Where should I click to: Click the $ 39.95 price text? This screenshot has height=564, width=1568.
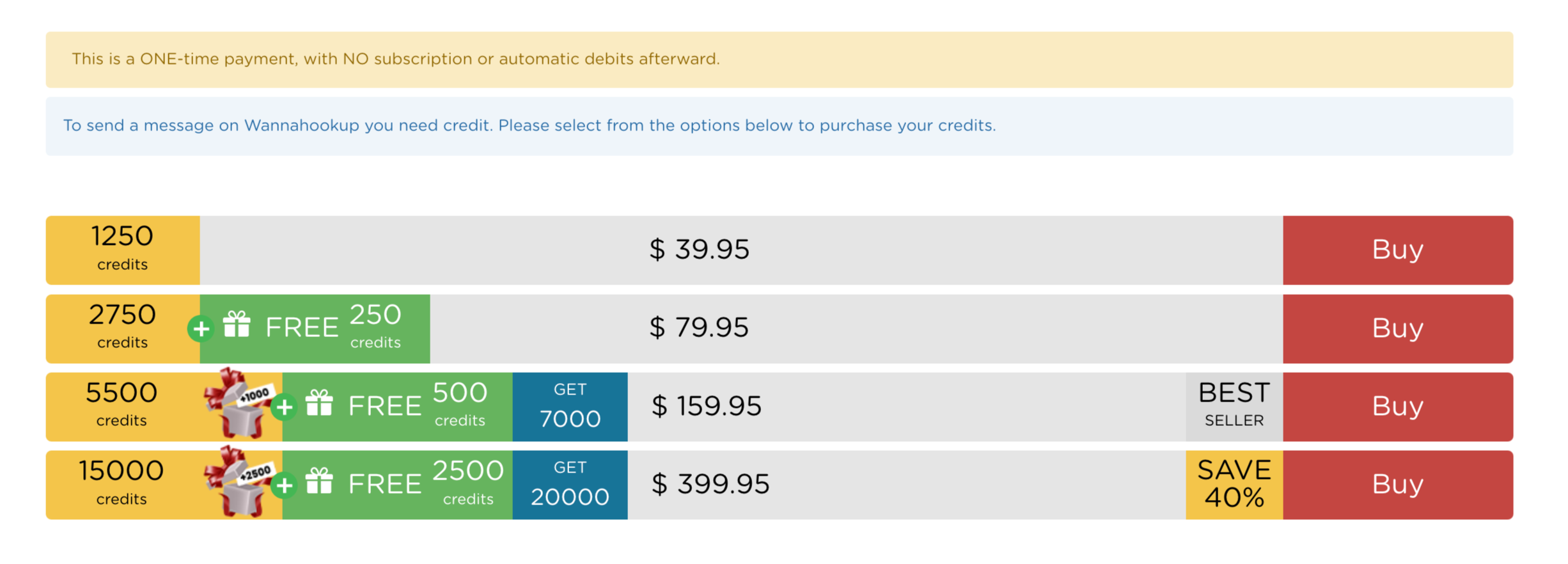(x=698, y=249)
